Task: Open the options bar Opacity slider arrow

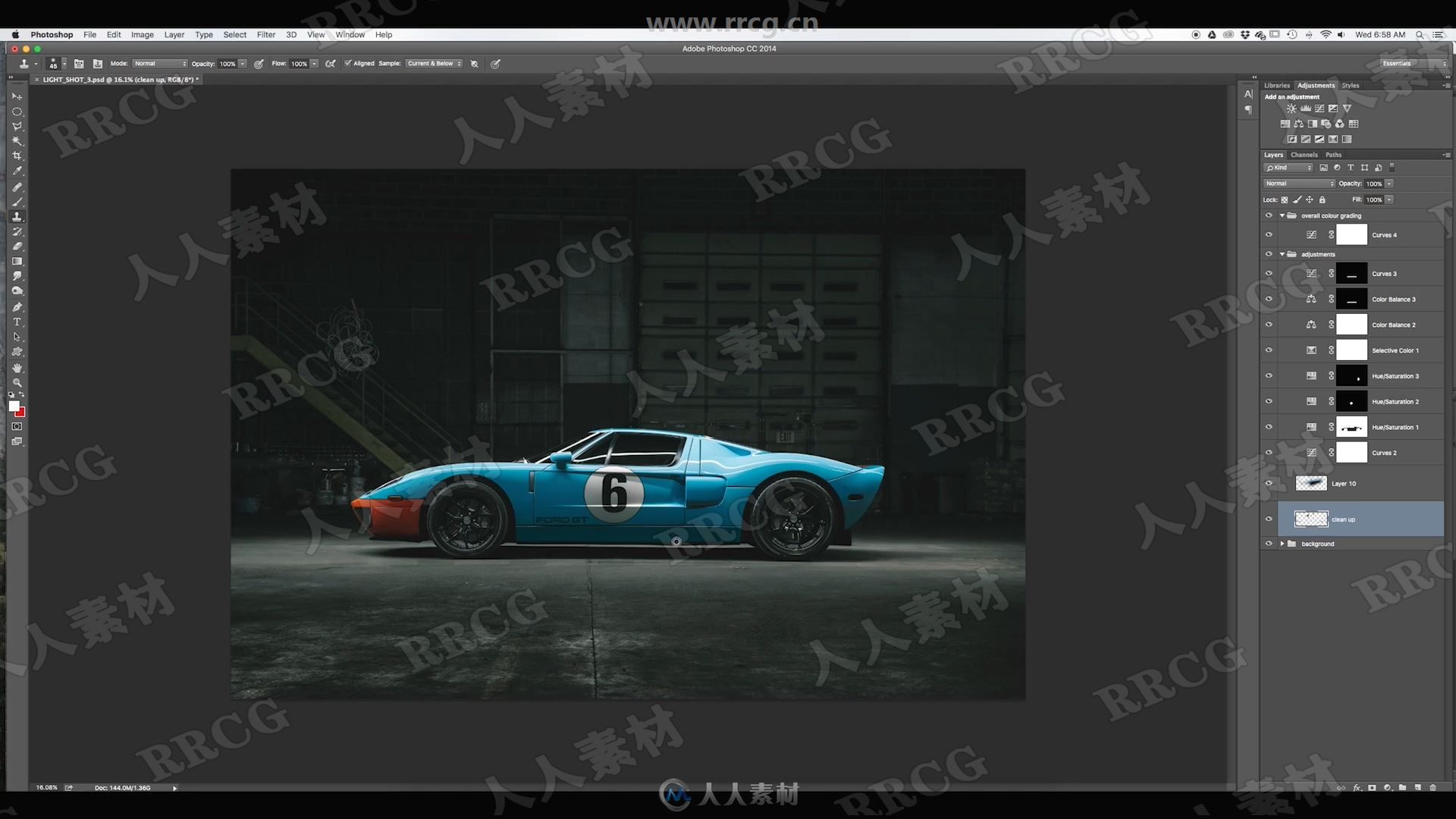Action: click(x=243, y=64)
